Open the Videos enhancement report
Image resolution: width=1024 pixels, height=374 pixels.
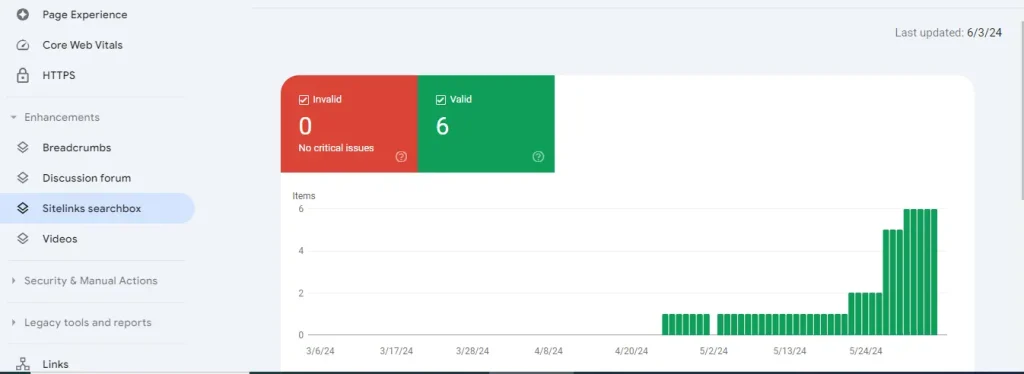[59, 239]
